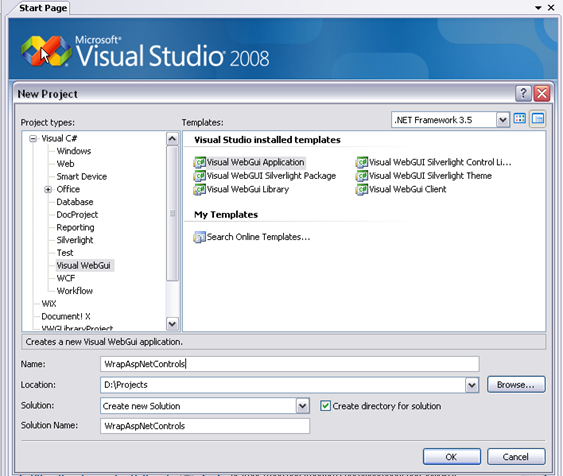Open the .NET Framework version dropdown

[x=503, y=120]
